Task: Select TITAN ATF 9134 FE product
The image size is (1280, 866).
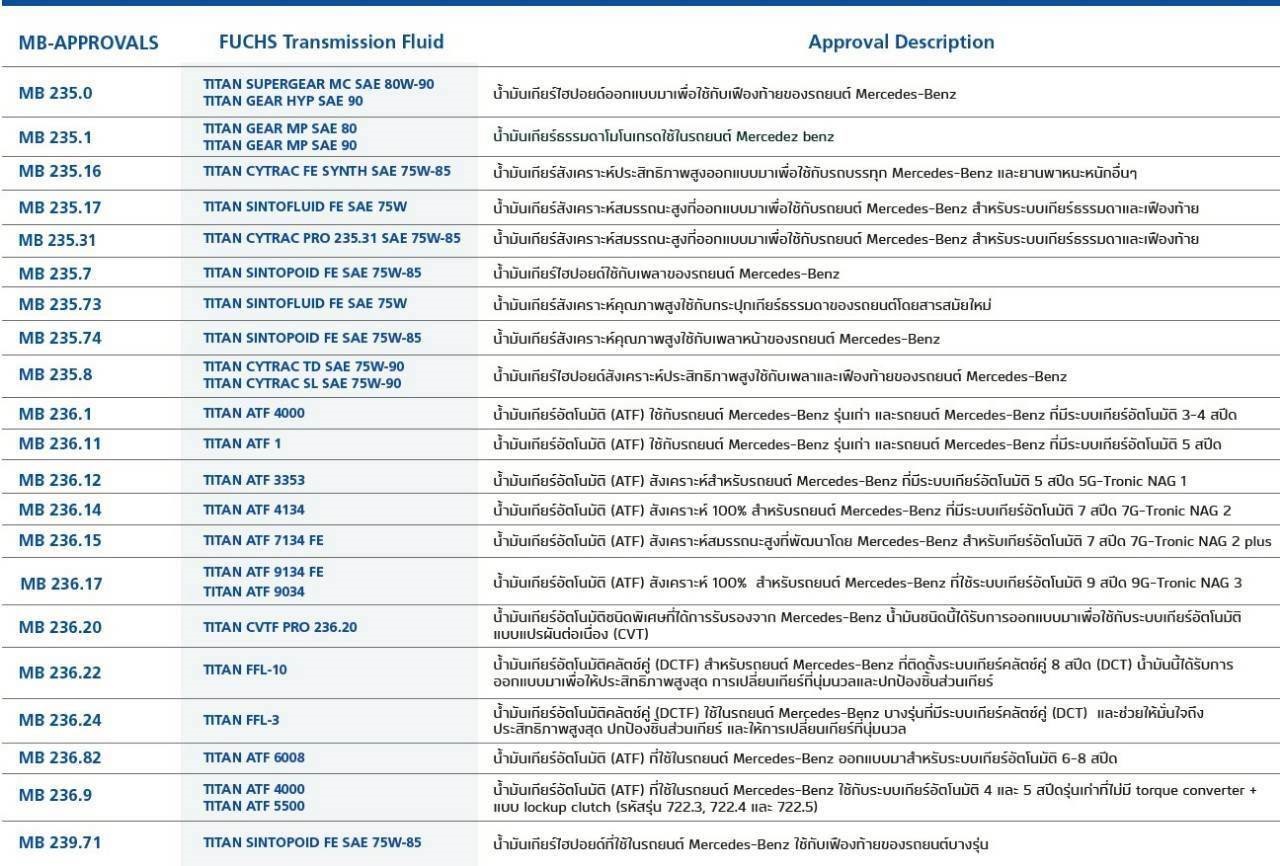Action: (263, 572)
